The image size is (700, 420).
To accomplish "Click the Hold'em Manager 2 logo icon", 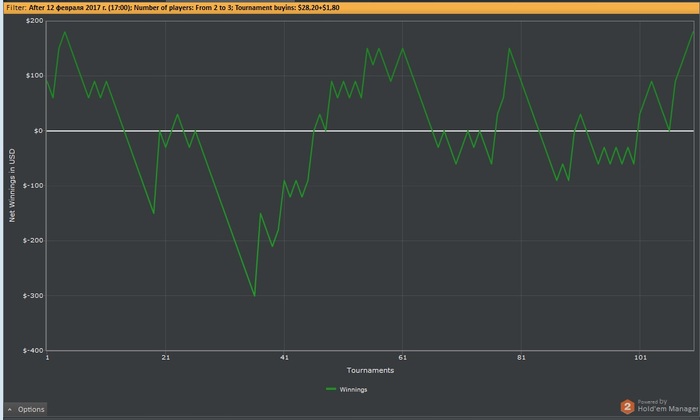I will coord(627,407).
